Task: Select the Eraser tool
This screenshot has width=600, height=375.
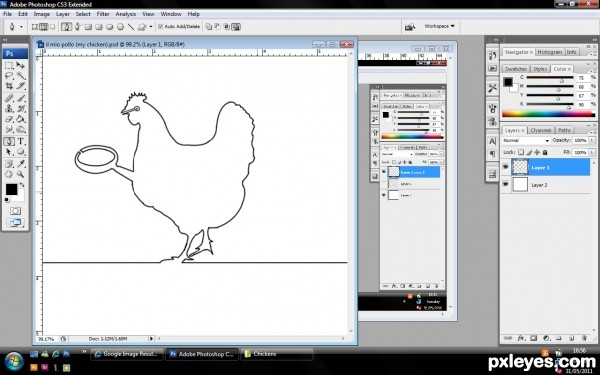Action: [x=9, y=119]
